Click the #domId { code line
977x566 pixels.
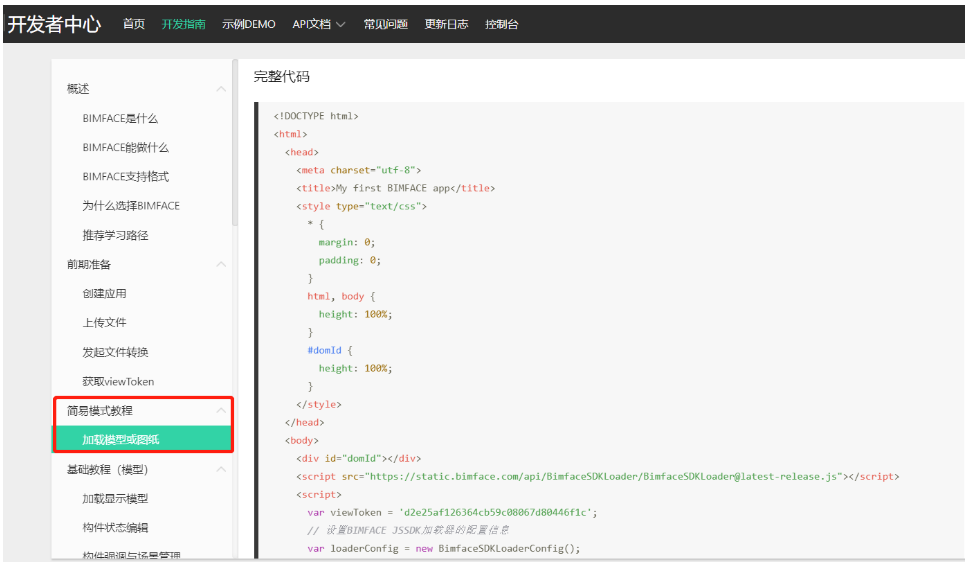click(330, 351)
